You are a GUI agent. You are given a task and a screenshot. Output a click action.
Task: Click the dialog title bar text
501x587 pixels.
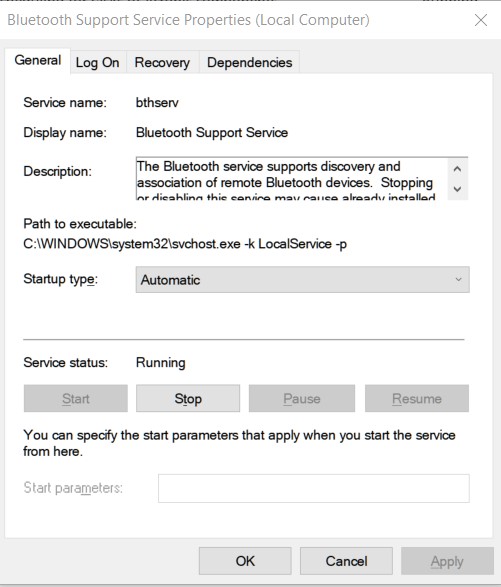click(188, 20)
